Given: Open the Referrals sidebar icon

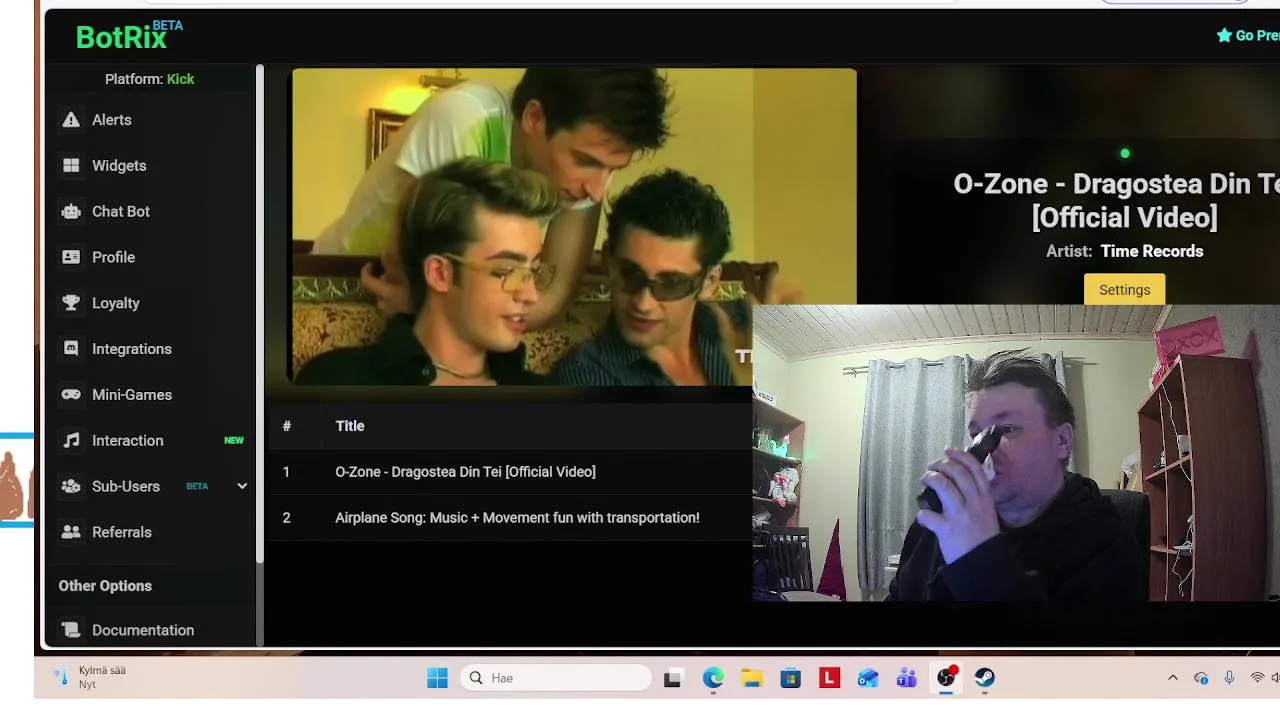Looking at the screenshot, I should [71, 532].
